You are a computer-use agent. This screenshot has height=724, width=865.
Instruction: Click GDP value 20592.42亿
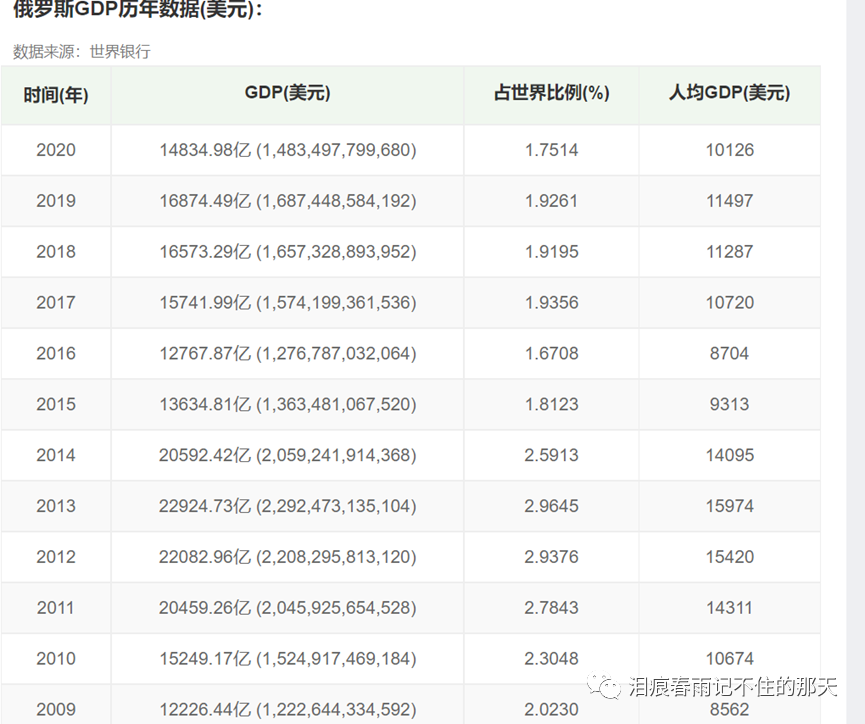(205, 455)
